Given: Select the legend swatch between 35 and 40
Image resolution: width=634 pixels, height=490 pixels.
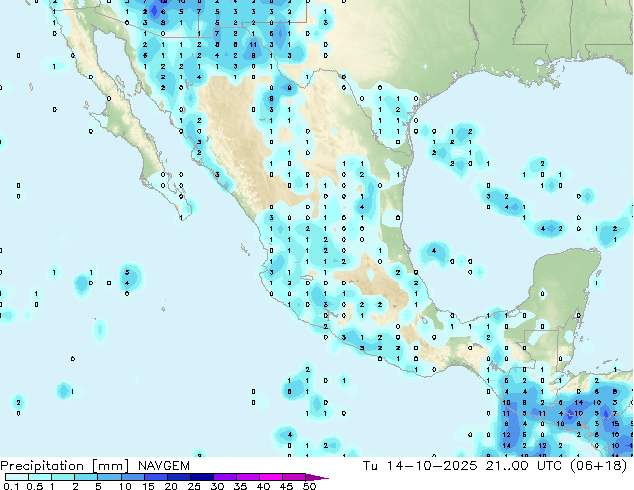Looking at the screenshot, I should [247, 477].
